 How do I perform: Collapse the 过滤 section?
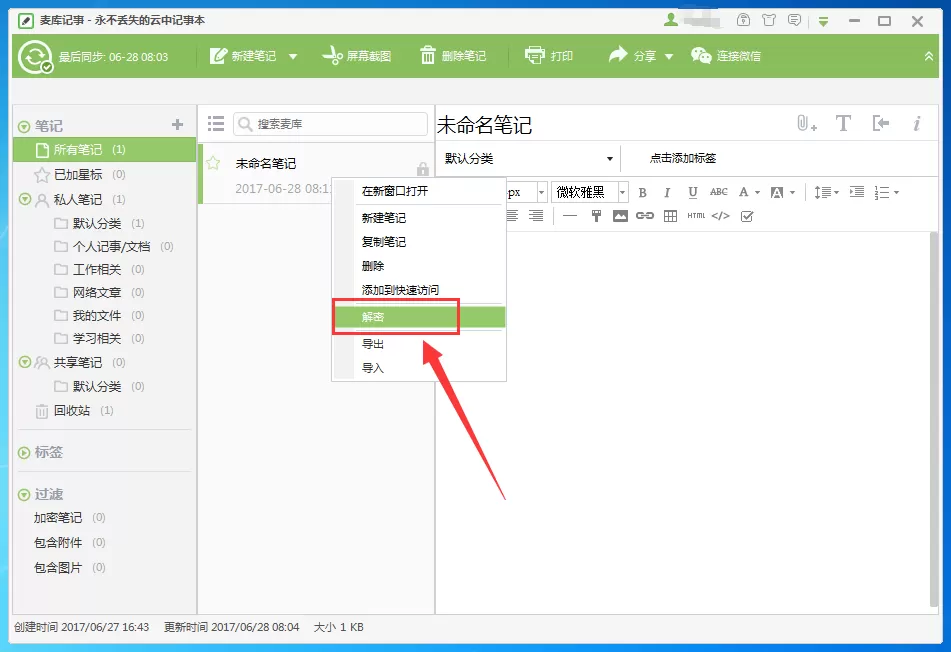tap(24, 495)
